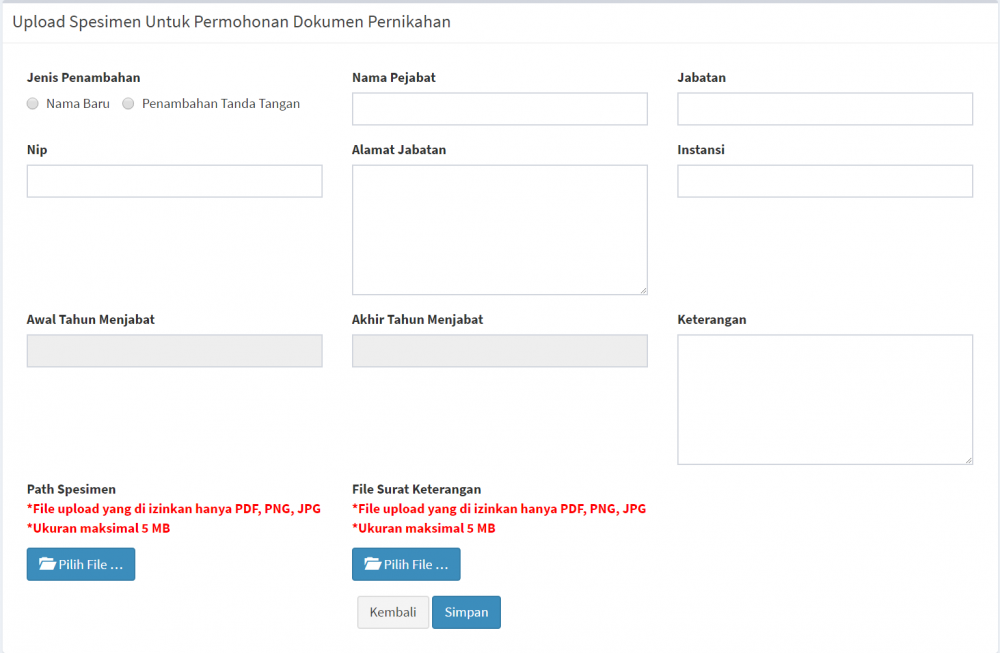Click into the Nip input box
This screenshot has height=653, width=1000.
click(x=174, y=181)
